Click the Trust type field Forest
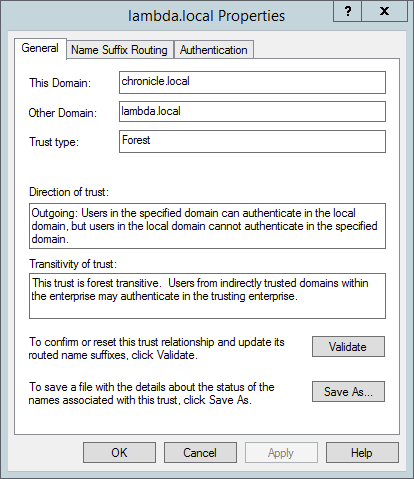 pyautogui.click(x=252, y=142)
